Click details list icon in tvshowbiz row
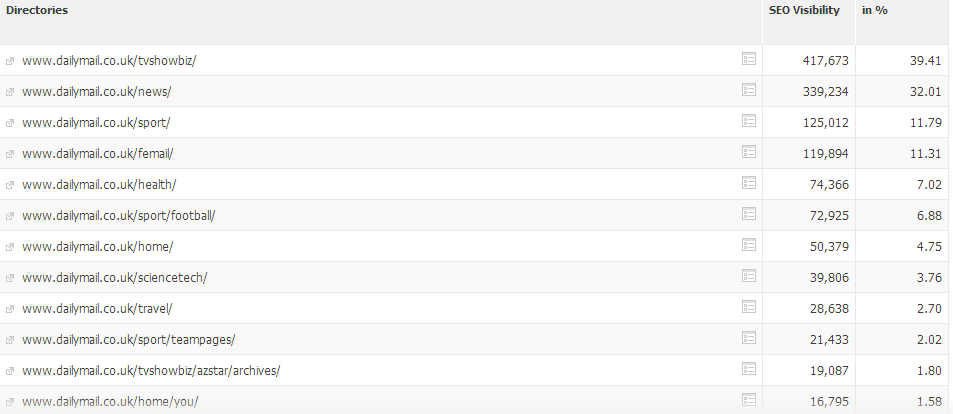This screenshot has width=953, height=414. tap(749, 59)
